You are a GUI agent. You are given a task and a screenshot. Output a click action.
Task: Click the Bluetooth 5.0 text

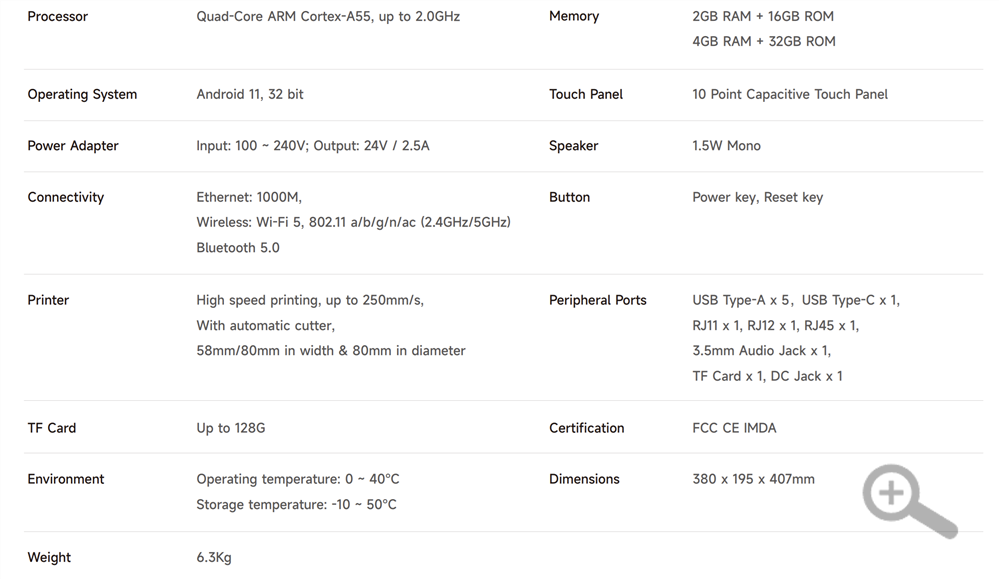(x=238, y=248)
